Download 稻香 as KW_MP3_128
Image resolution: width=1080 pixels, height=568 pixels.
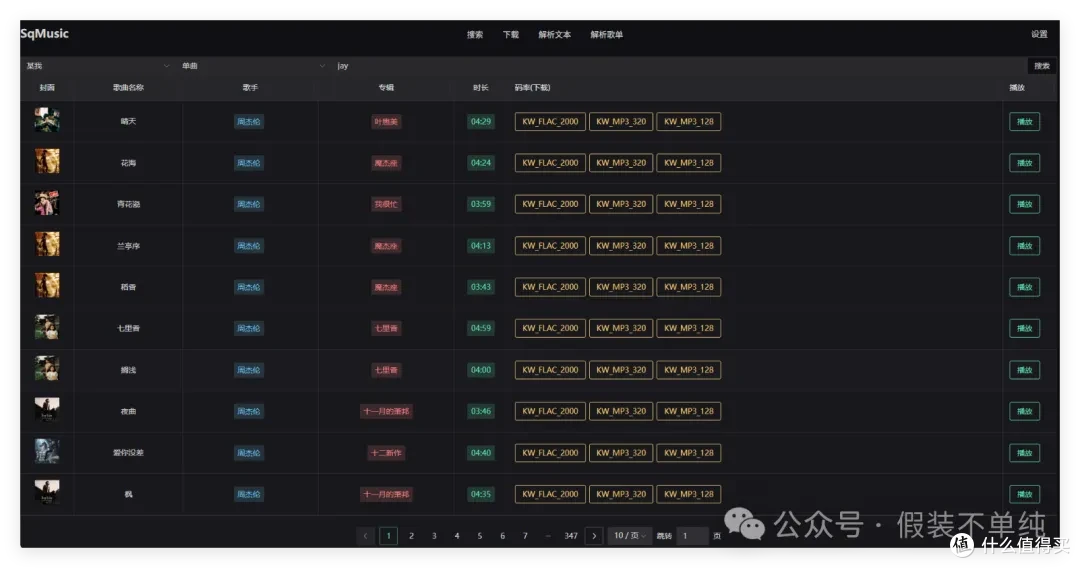(688, 287)
